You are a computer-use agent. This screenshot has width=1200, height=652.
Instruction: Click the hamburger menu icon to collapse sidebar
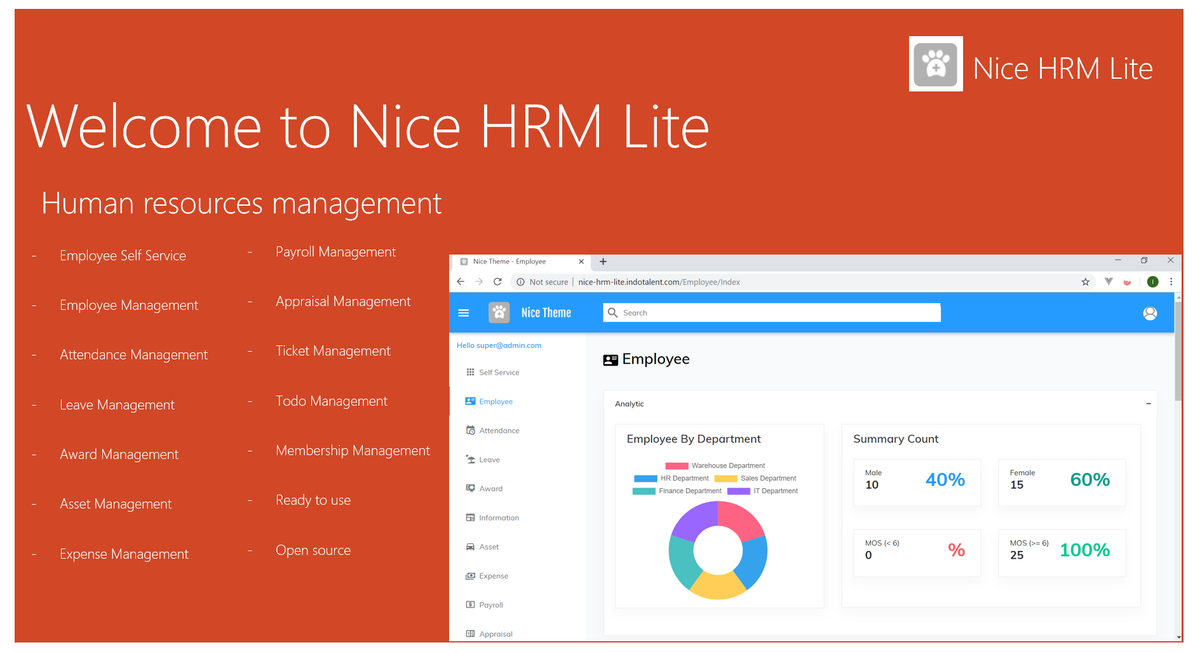pyautogui.click(x=463, y=312)
